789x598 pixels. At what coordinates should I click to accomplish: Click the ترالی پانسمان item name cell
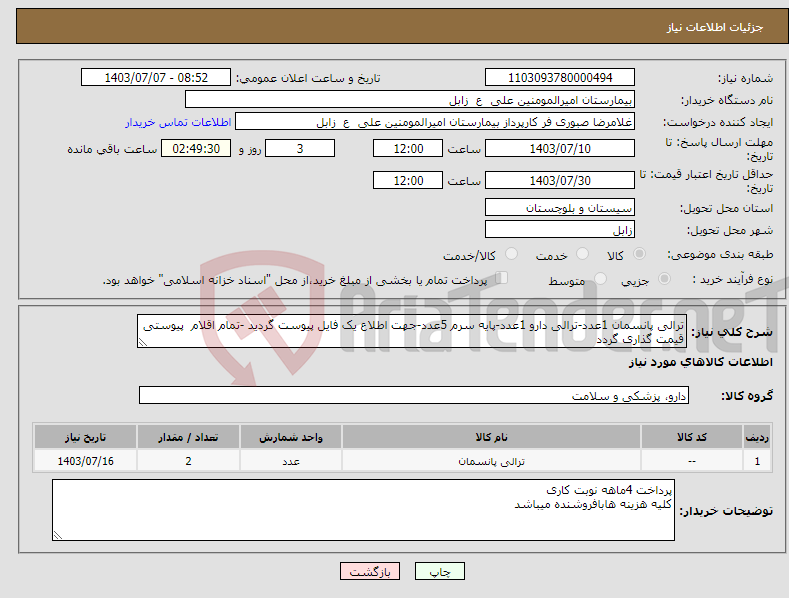click(491, 461)
